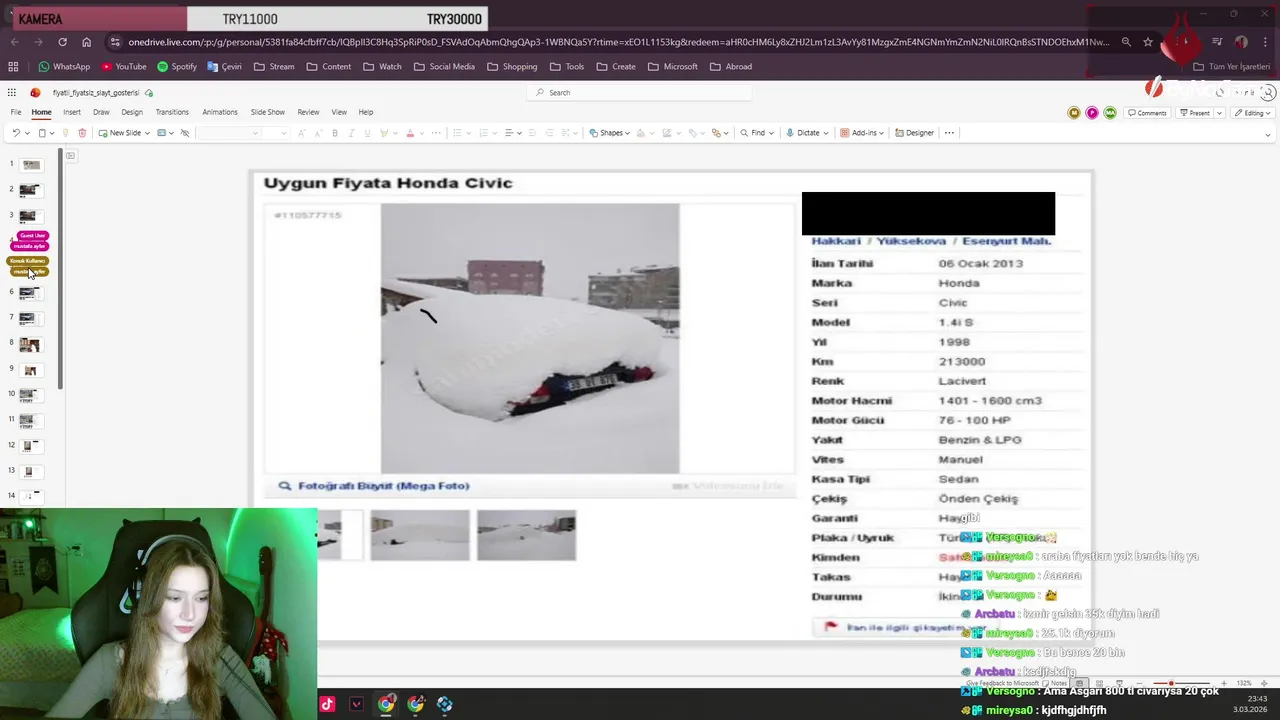Click the PowerPoint search box
The width and height of the screenshot is (1280, 720).
pyautogui.click(x=640, y=92)
